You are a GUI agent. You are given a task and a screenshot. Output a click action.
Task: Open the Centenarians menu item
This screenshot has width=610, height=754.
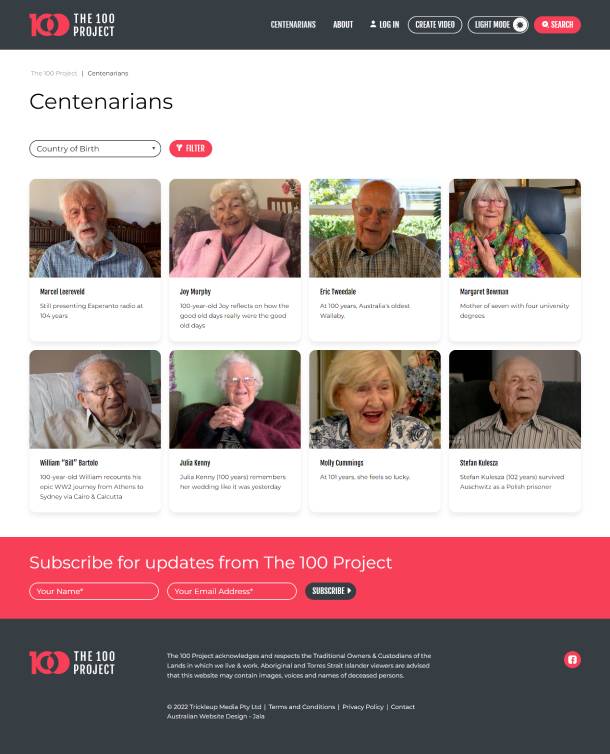coord(293,25)
